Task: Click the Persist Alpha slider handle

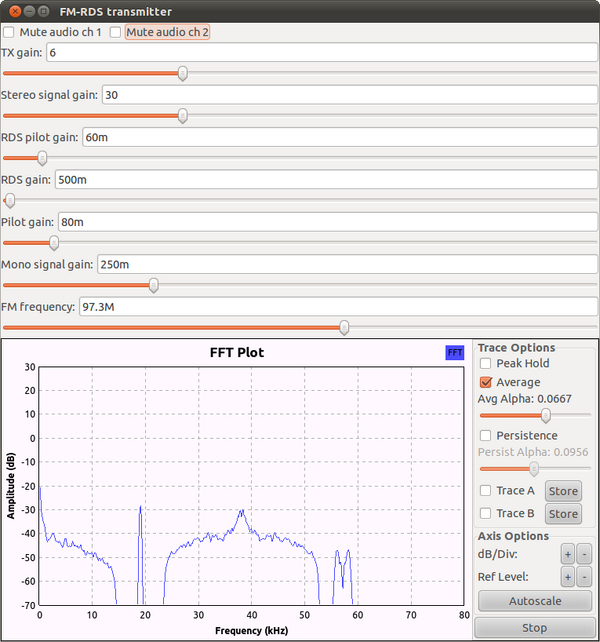Action: pyautogui.click(x=534, y=469)
